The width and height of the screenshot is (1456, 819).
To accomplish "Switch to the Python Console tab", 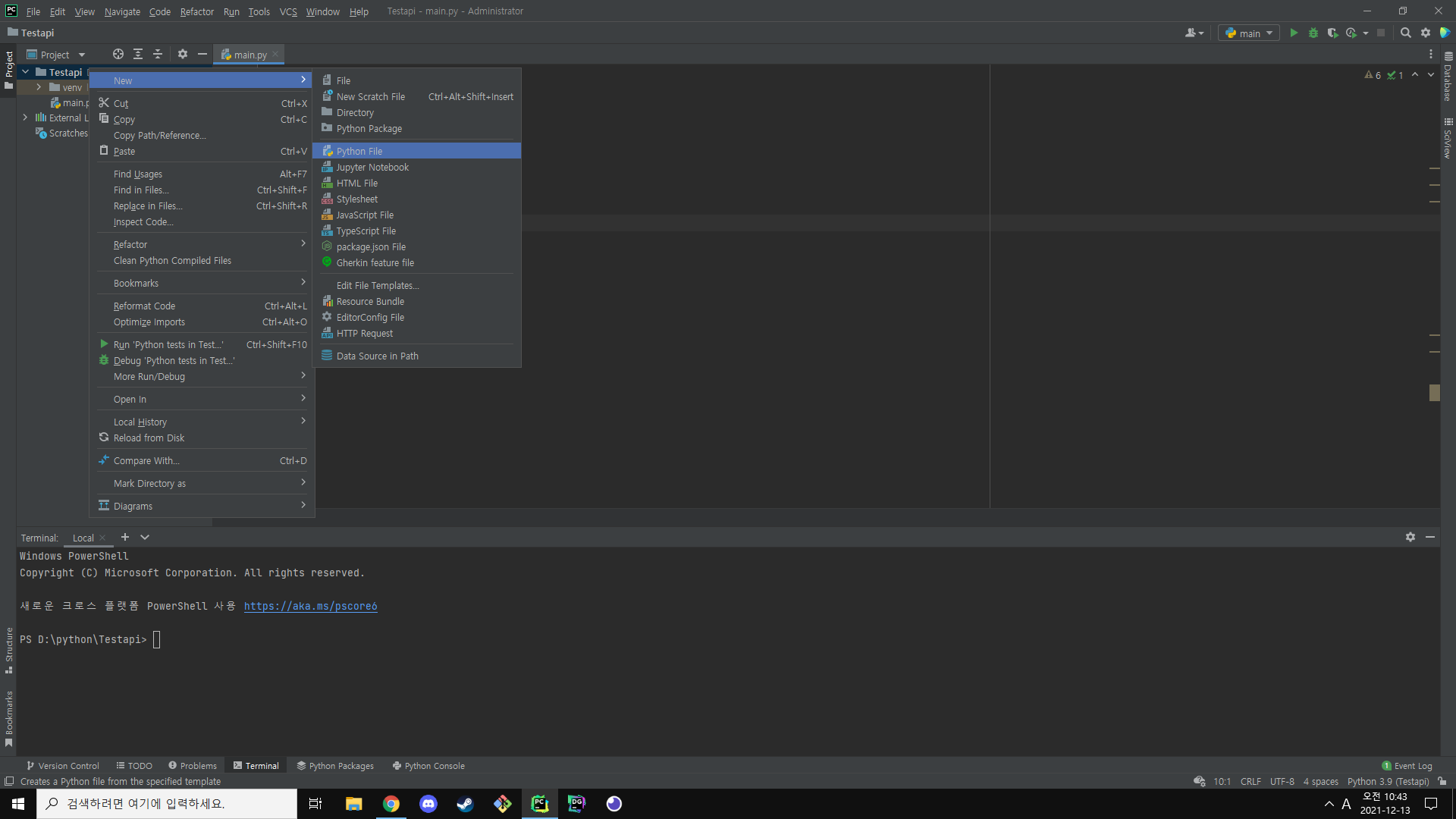I will [x=428, y=766].
